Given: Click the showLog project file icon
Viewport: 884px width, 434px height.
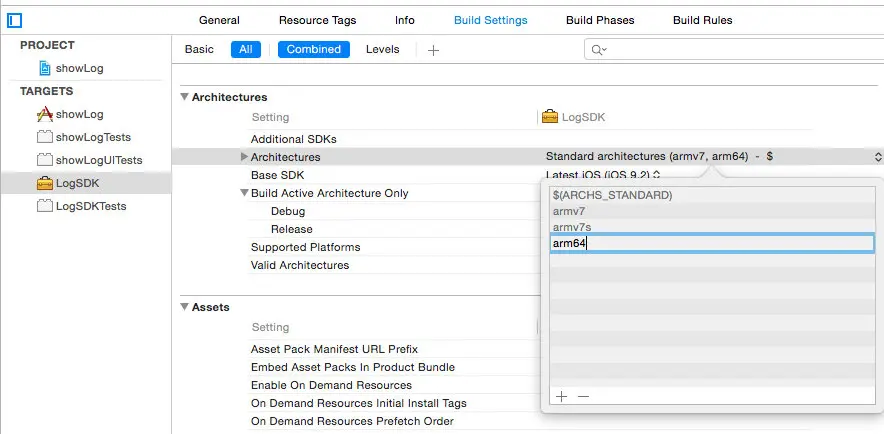Looking at the screenshot, I should tap(45, 68).
